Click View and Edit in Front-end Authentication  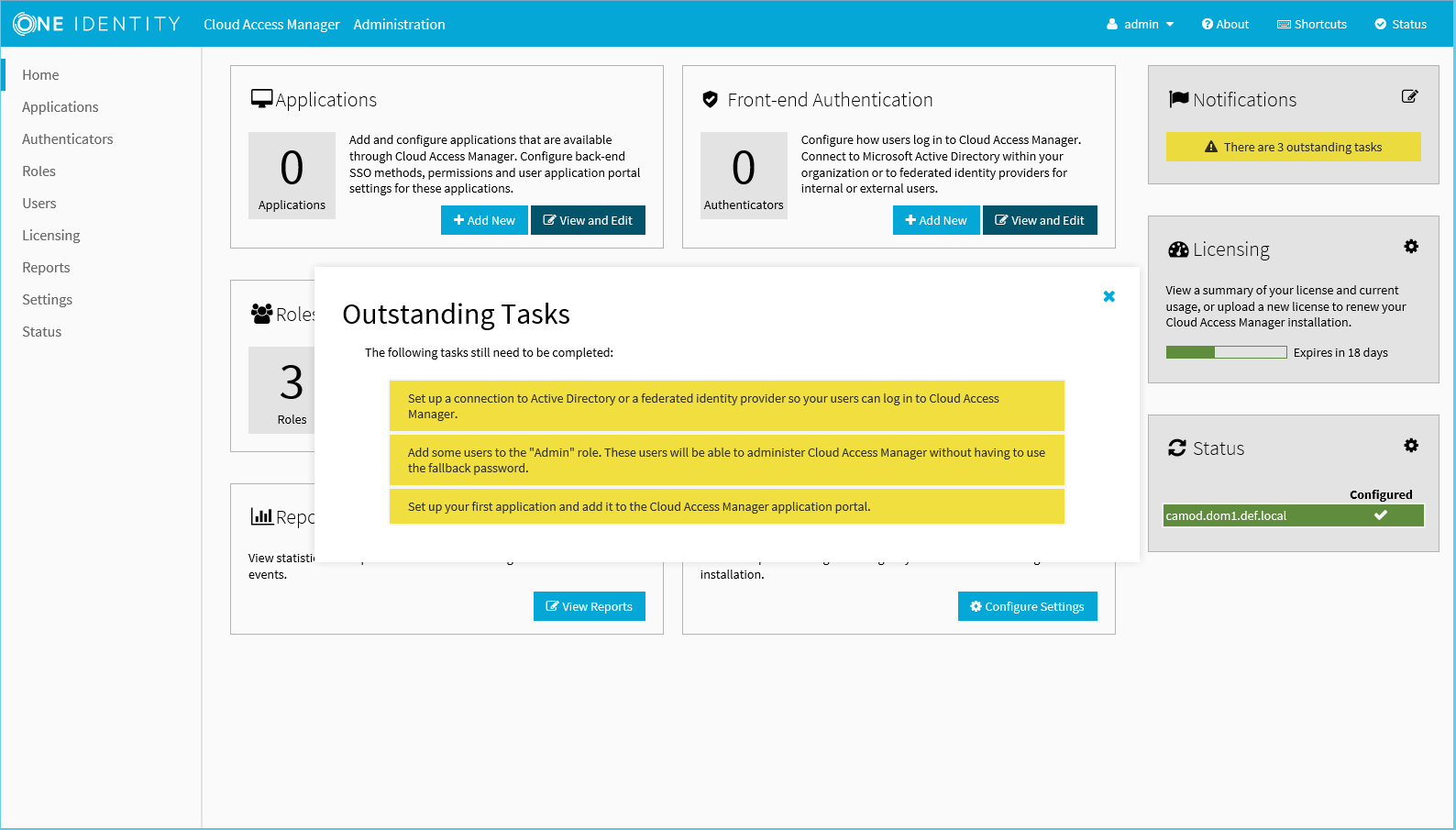click(x=1040, y=220)
